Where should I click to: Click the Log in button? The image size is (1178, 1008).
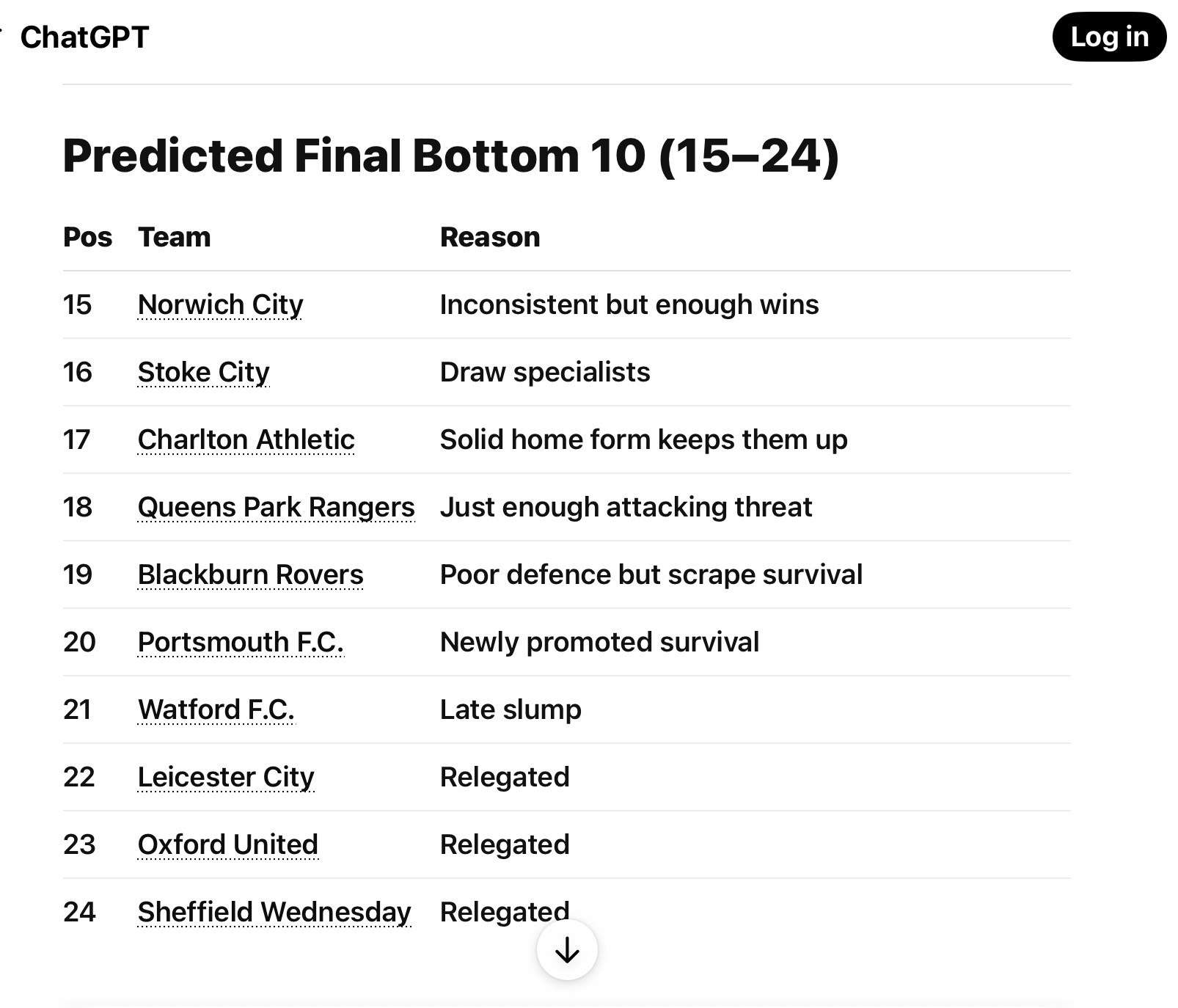1109,37
